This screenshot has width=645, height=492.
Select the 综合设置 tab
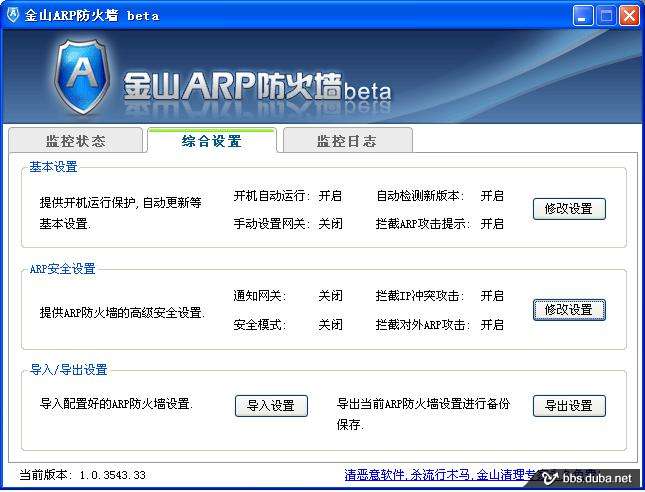point(212,141)
